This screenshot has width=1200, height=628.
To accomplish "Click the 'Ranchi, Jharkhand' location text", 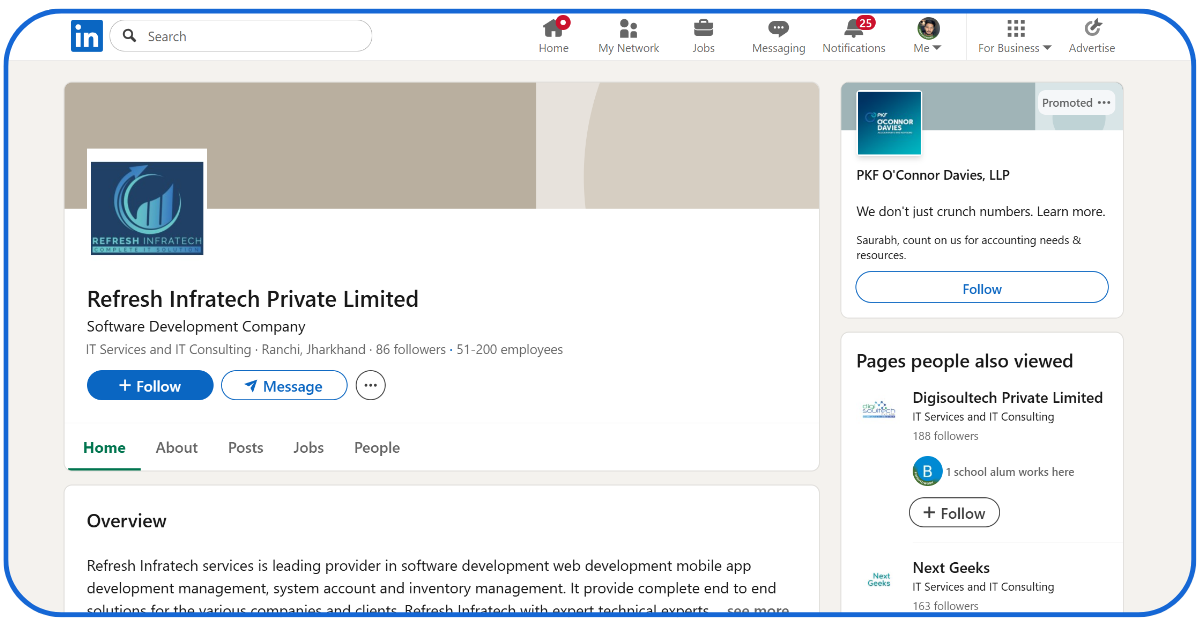I will click(314, 350).
